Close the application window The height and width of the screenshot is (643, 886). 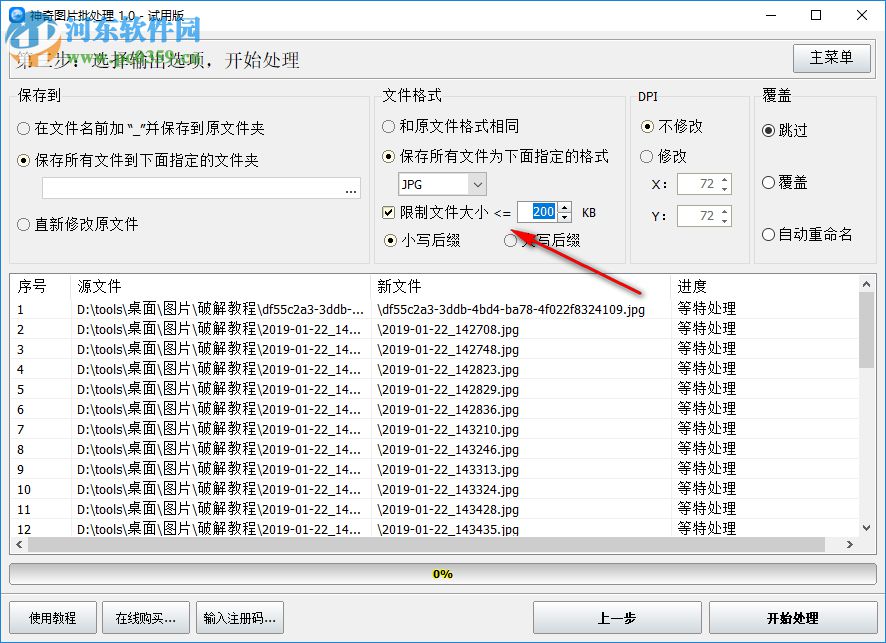862,15
